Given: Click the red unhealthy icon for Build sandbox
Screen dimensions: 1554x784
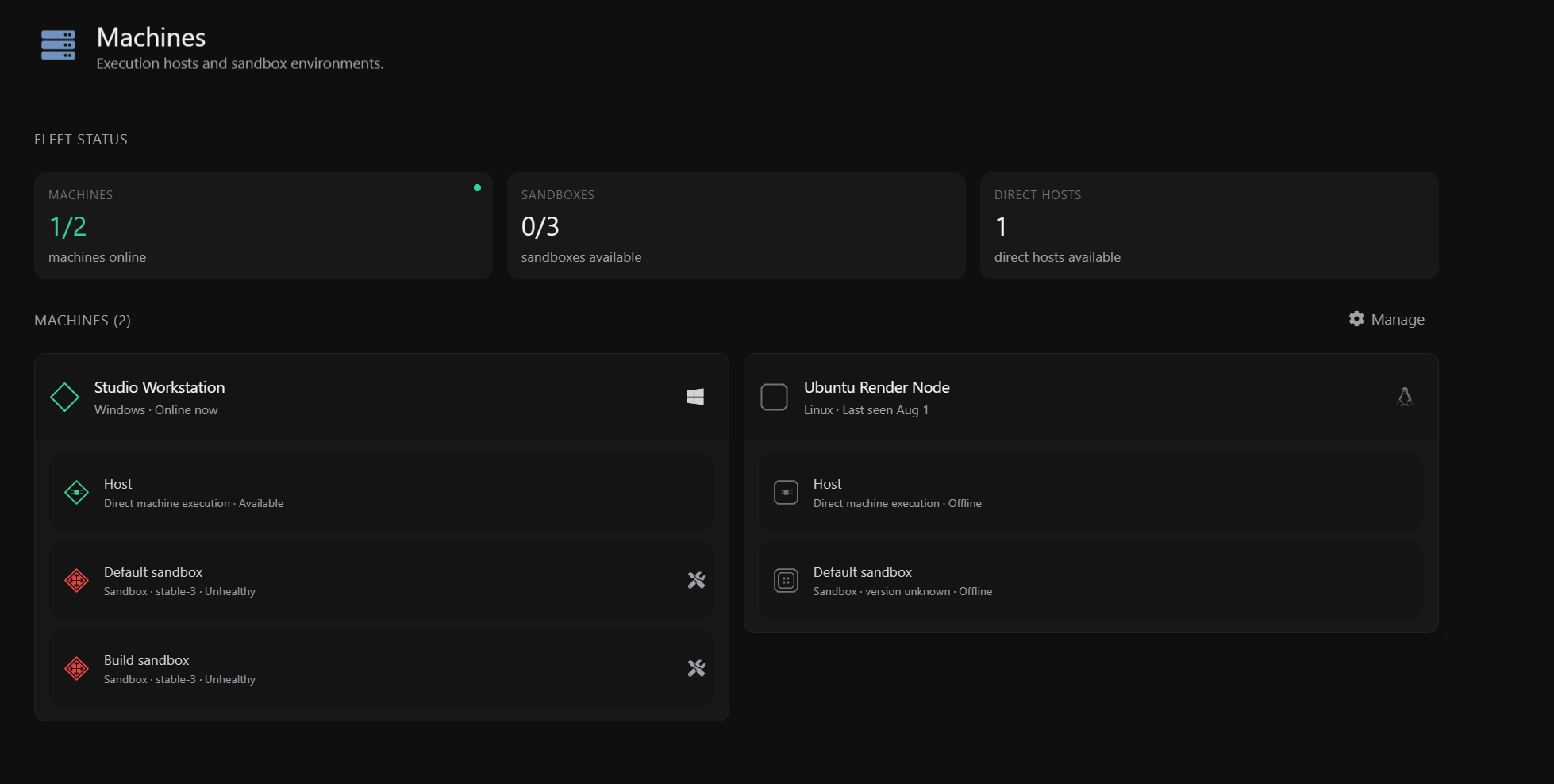Looking at the screenshot, I should pyautogui.click(x=76, y=669).
